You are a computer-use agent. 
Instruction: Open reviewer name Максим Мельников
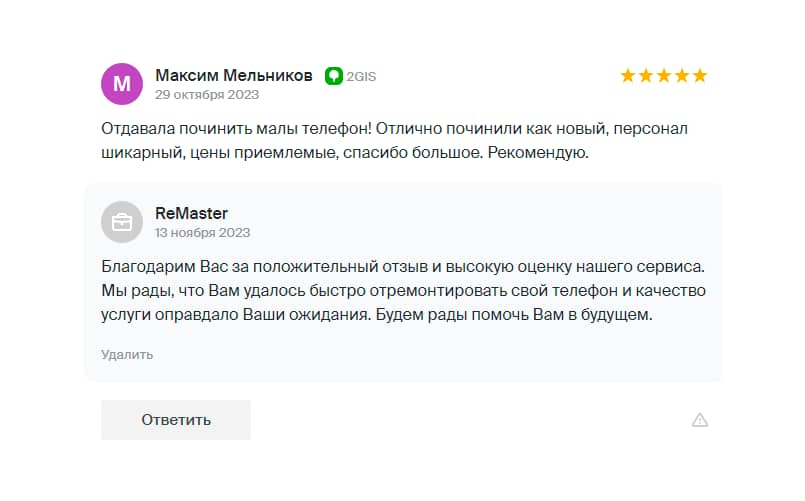coord(234,75)
